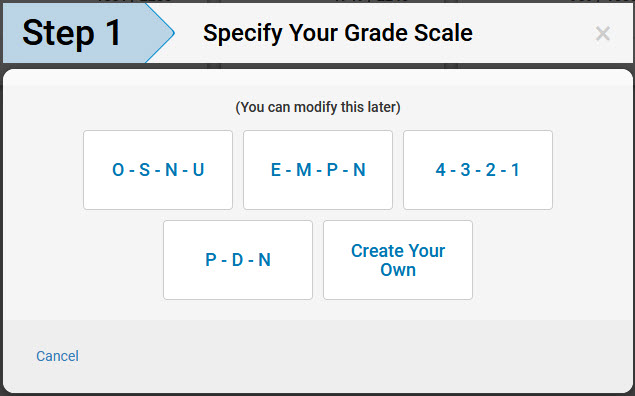Click the number 1 in 4-3-2-1 tile
Screen dimensions: 635x396
point(516,170)
